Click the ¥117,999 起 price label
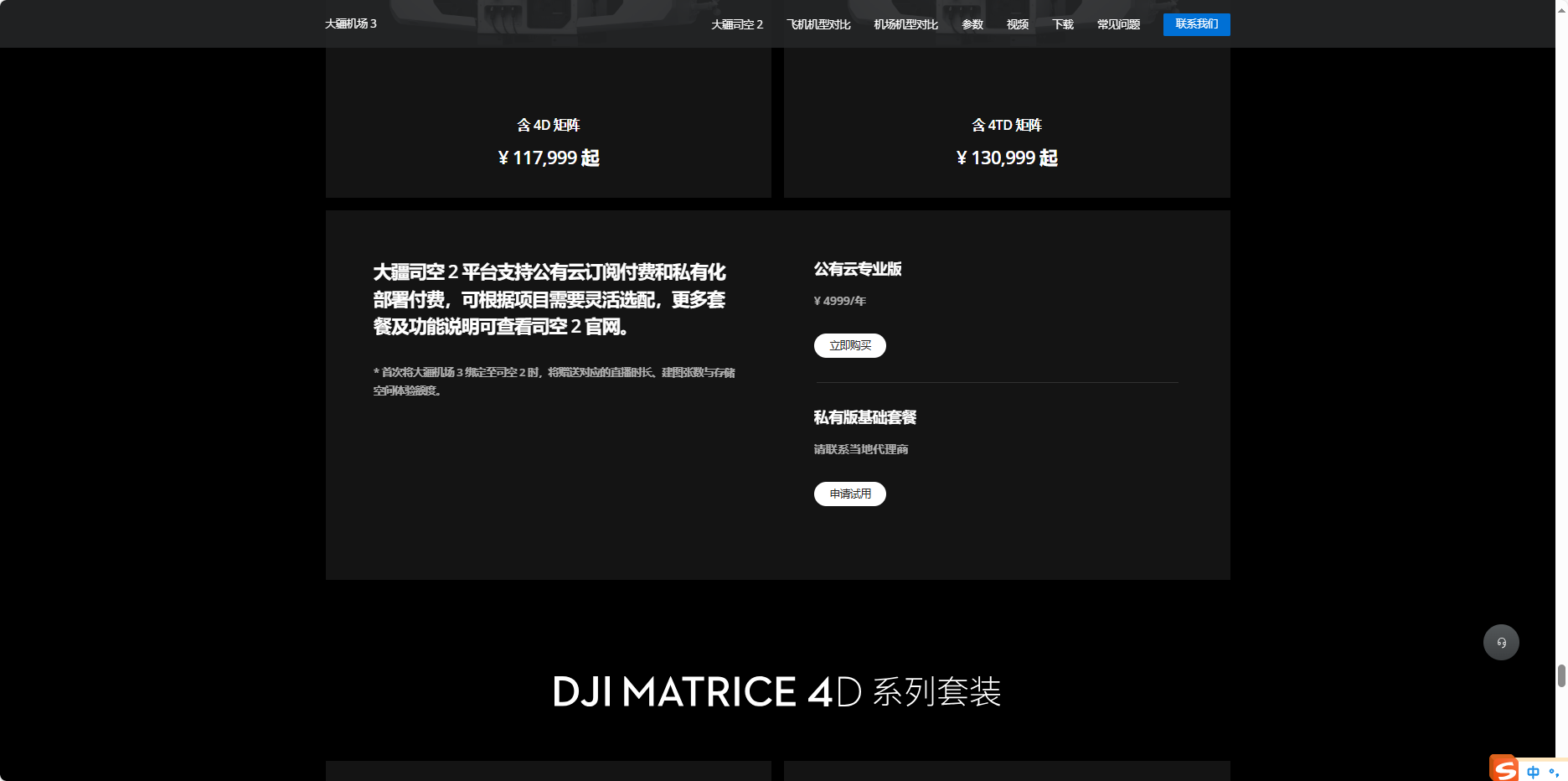The image size is (1568, 781). click(x=549, y=158)
